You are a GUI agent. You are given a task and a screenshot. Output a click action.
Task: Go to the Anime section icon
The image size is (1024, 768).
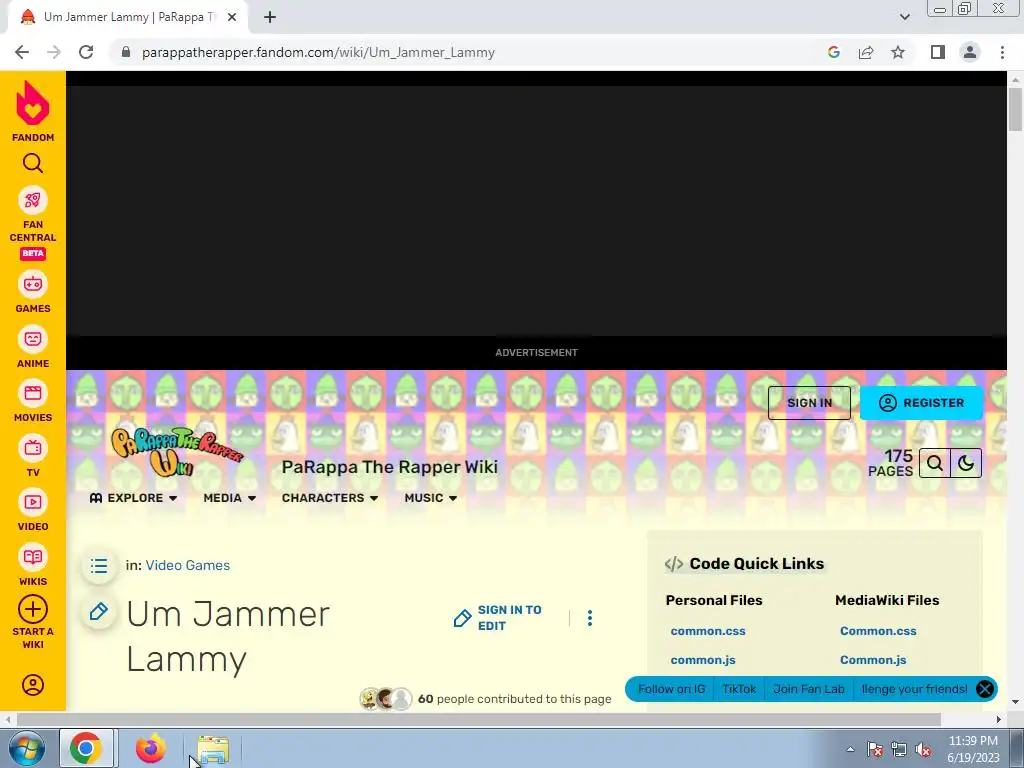[x=33, y=340]
